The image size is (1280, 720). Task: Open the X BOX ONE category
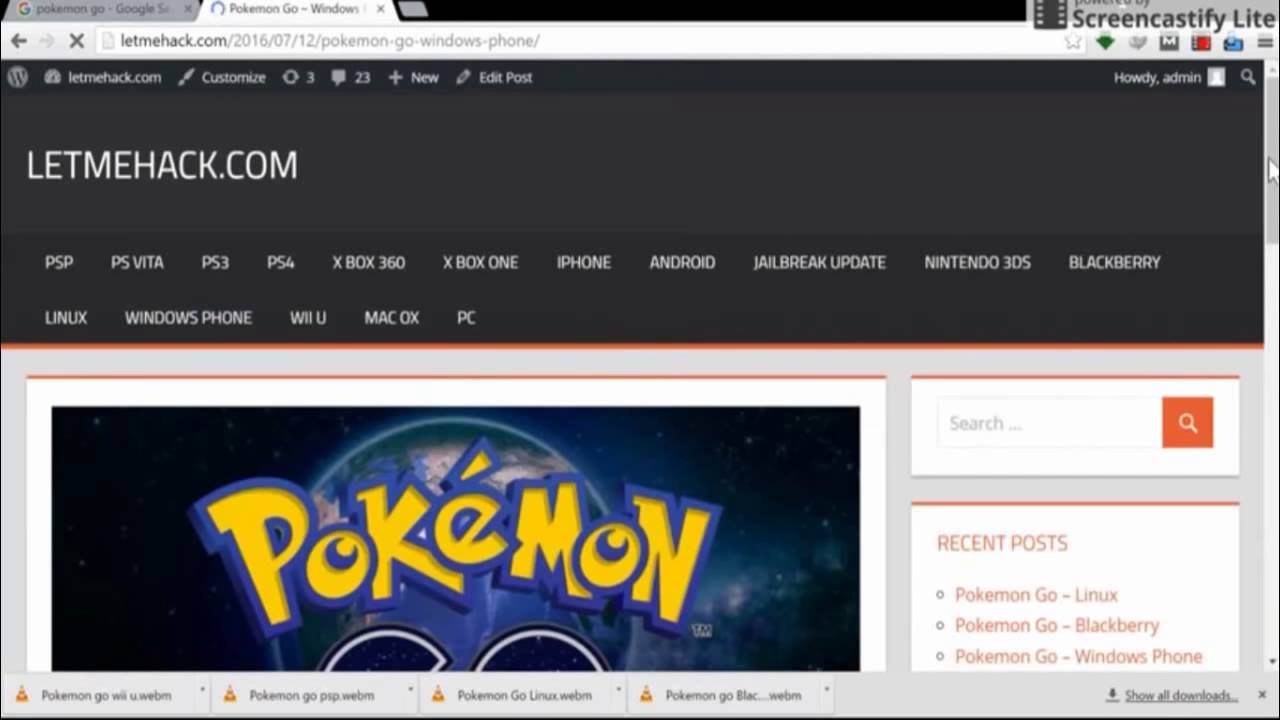[x=481, y=262]
